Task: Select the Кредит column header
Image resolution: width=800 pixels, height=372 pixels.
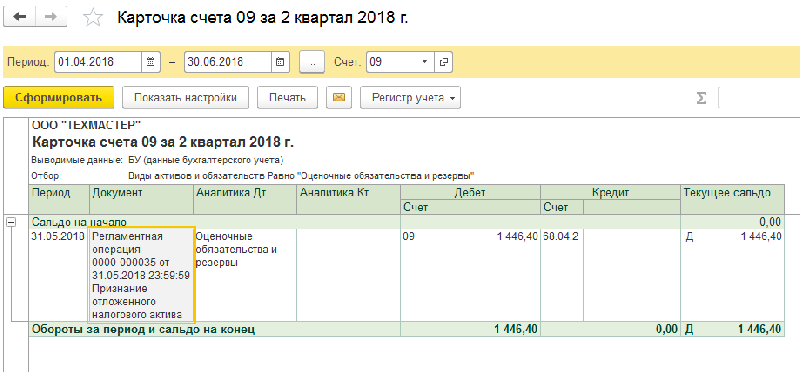Action: tap(611, 192)
